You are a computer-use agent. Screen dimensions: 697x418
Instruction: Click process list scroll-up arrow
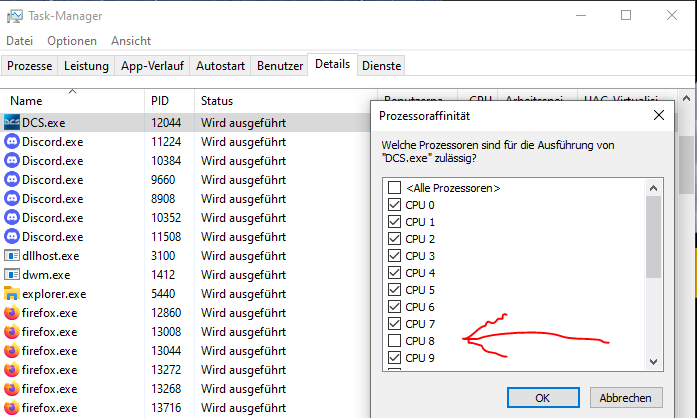pos(686,98)
